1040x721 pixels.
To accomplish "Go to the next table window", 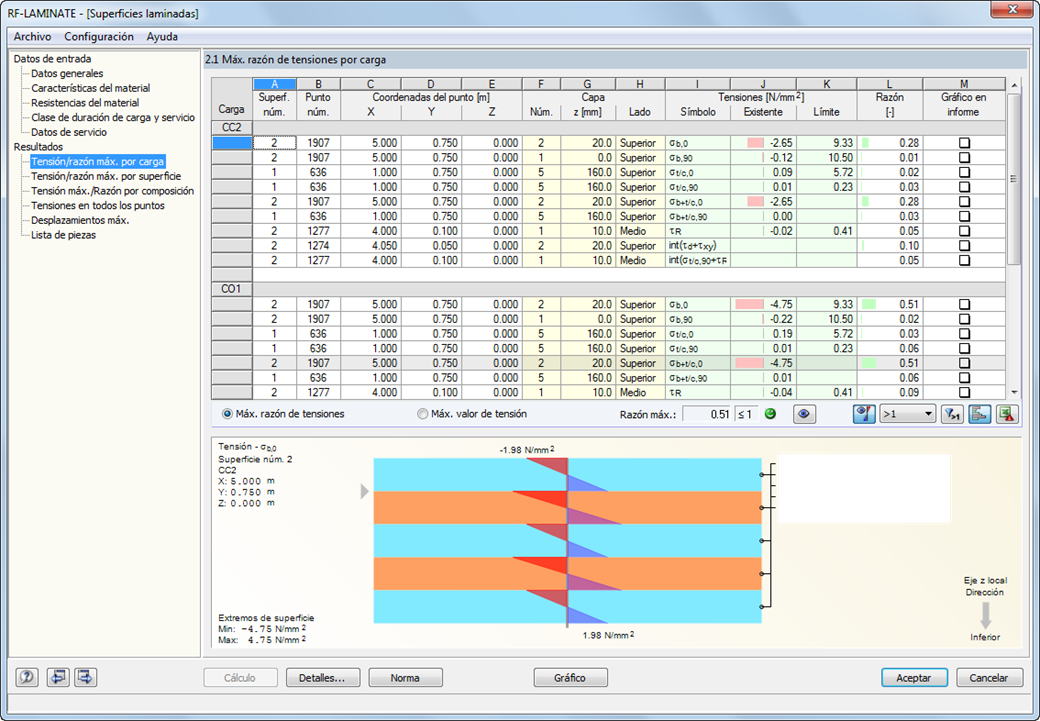I will 86,677.
